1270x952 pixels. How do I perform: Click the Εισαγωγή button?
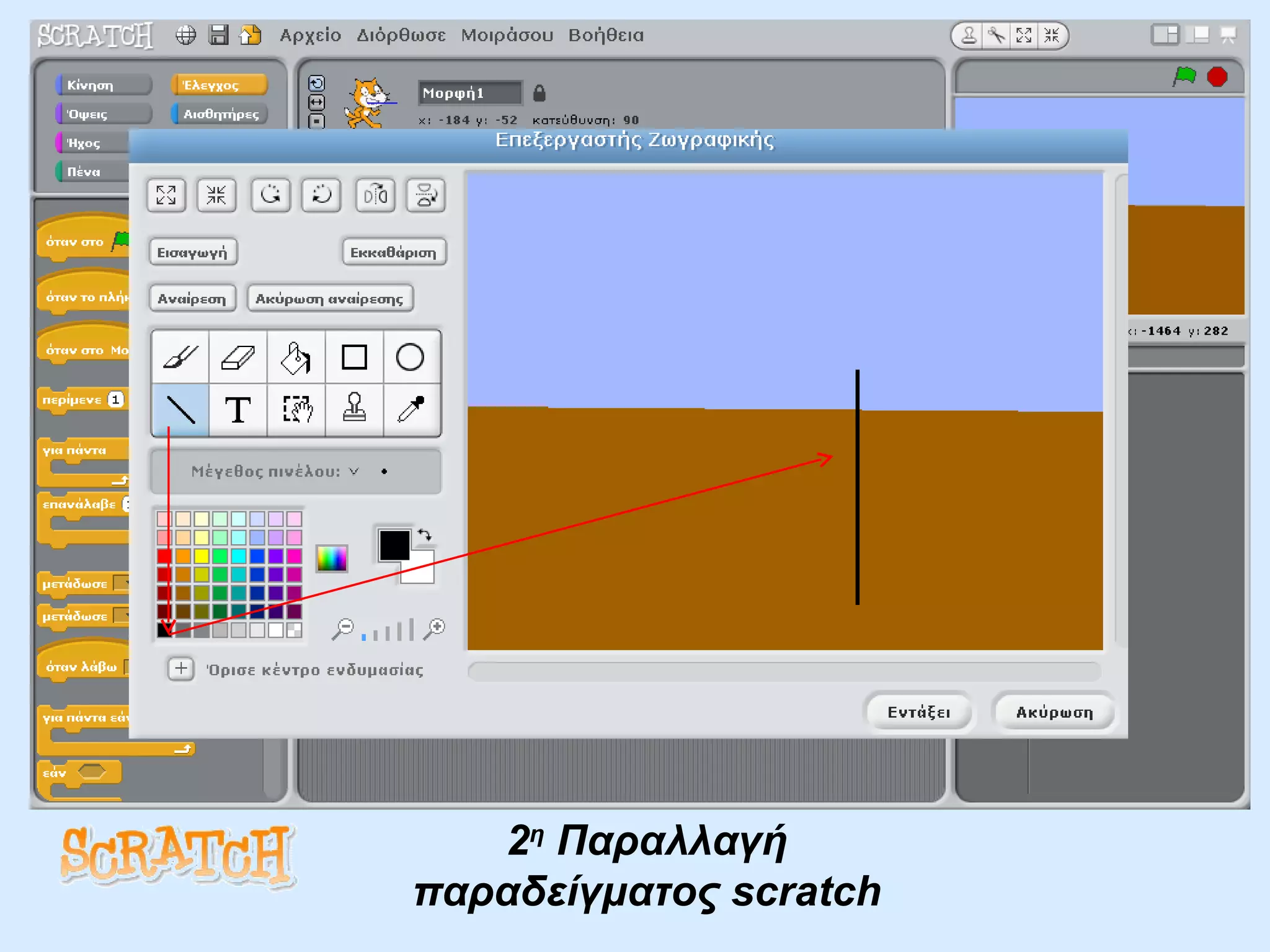[x=193, y=252]
